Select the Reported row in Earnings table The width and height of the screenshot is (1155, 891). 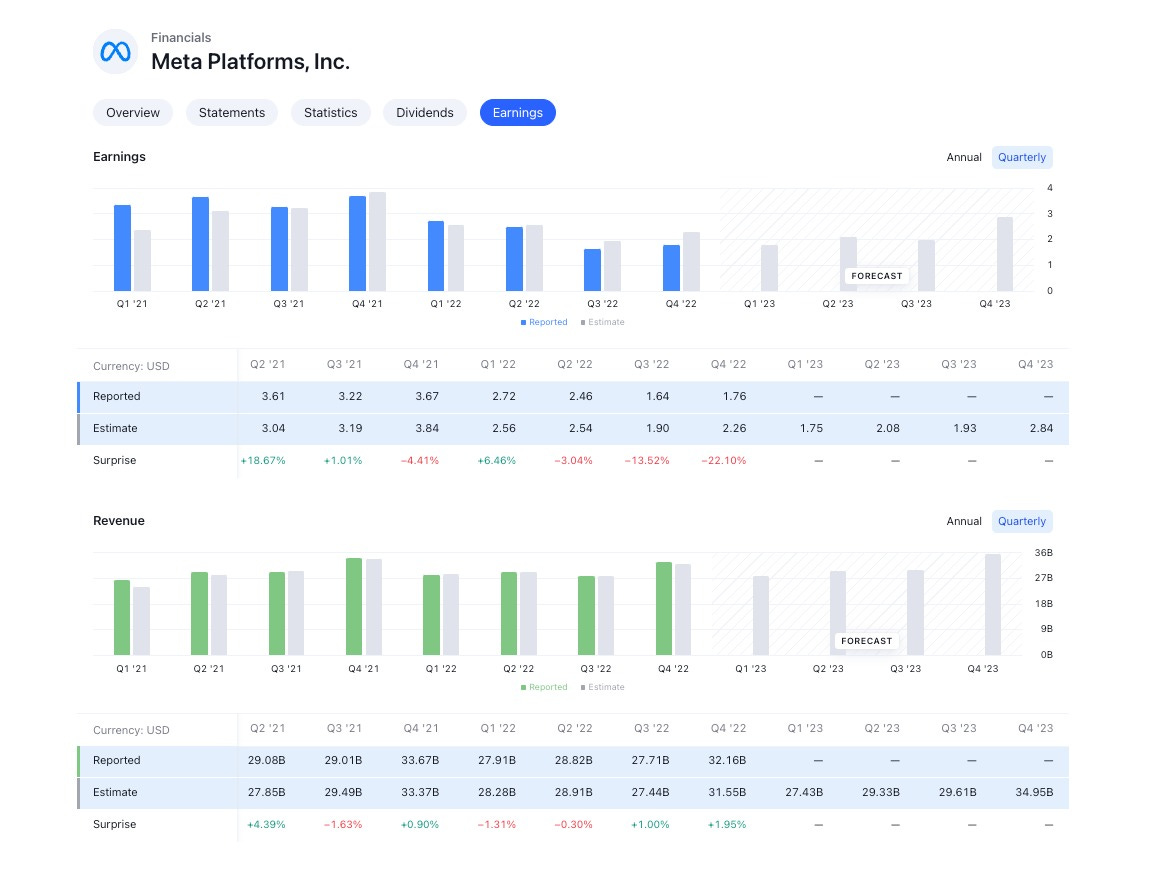click(x=573, y=397)
